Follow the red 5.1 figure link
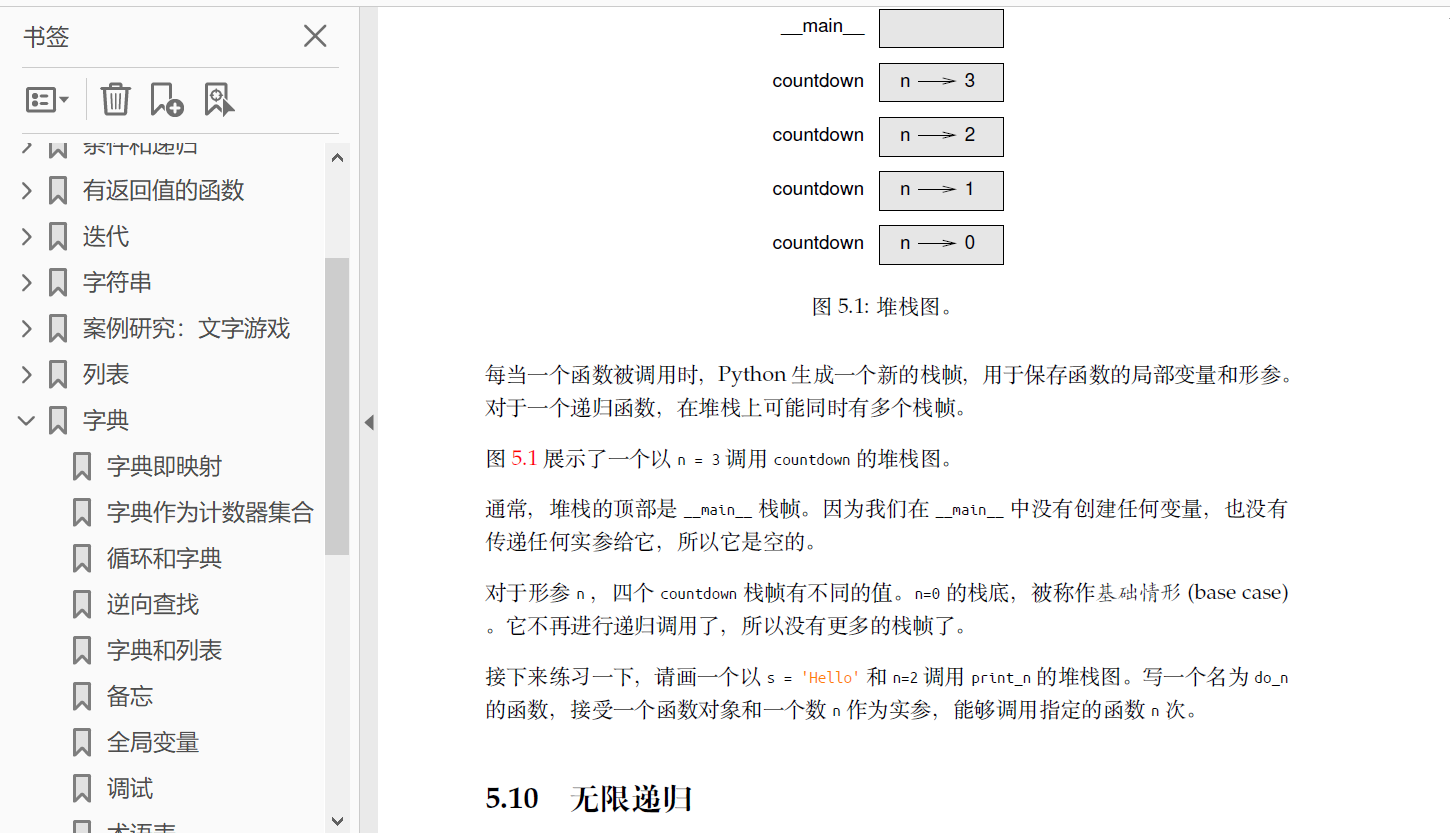The height and width of the screenshot is (833, 1450). (x=524, y=459)
